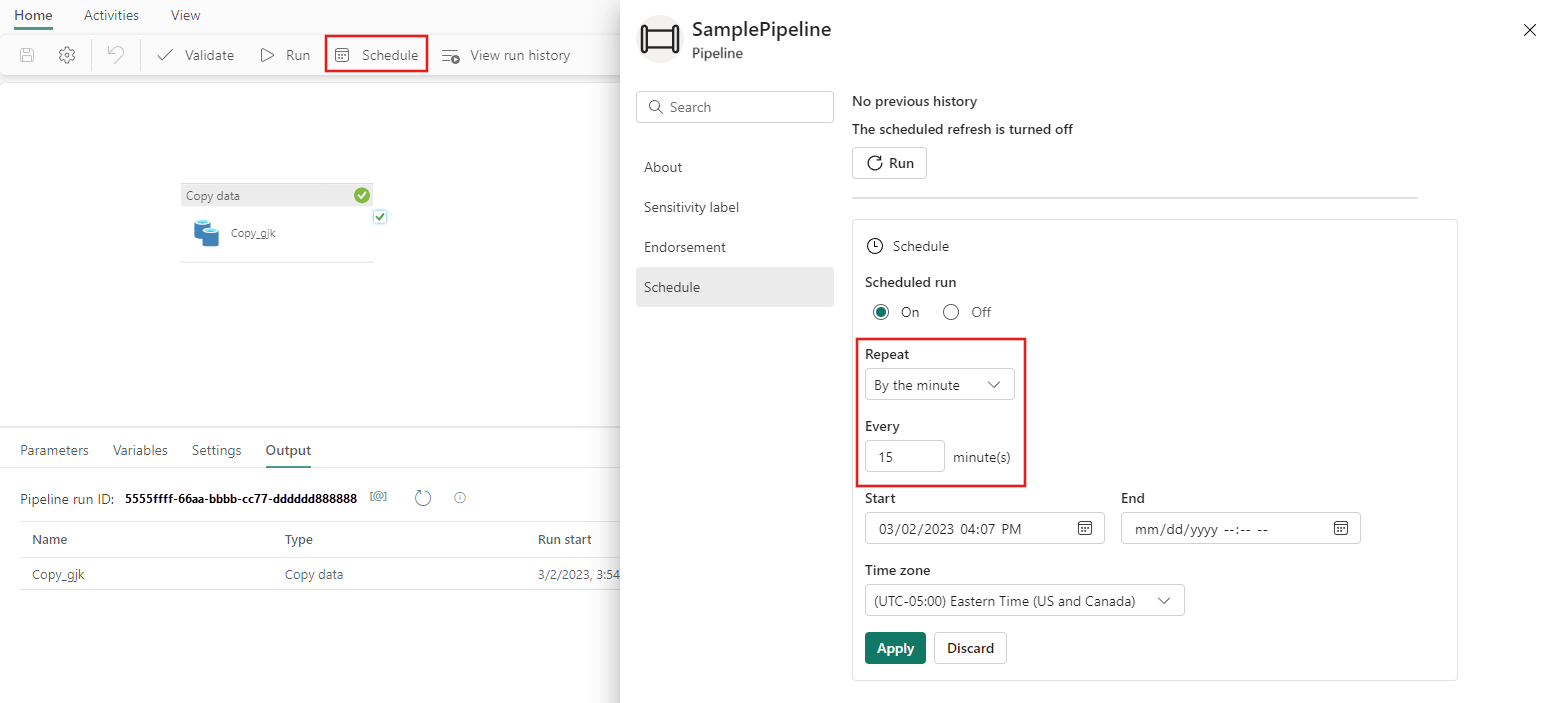Select the Schedule section in sidebar
This screenshot has width=1552, height=703.
pos(735,287)
